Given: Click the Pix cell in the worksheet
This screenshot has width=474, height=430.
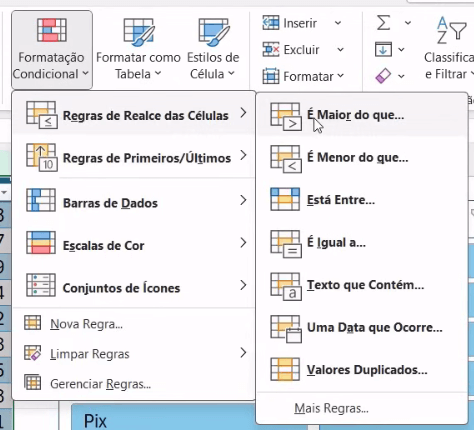Looking at the screenshot, I should [x=163, y=417].
